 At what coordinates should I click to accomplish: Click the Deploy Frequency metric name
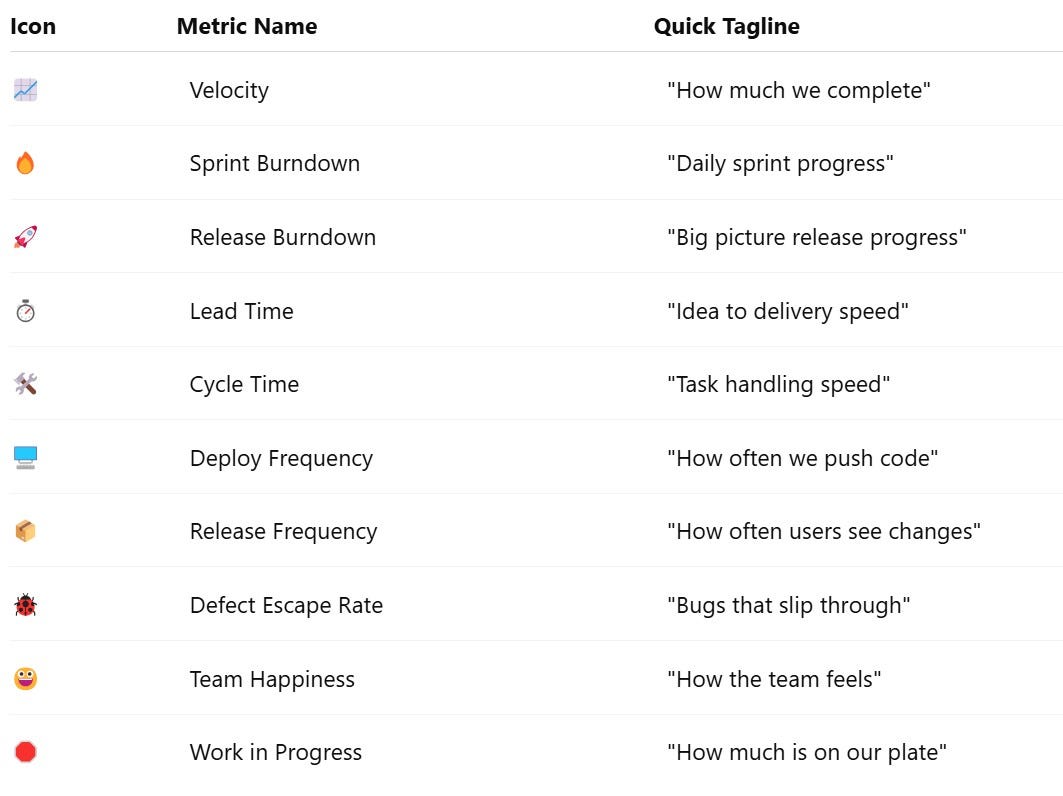tap(281, 458)
